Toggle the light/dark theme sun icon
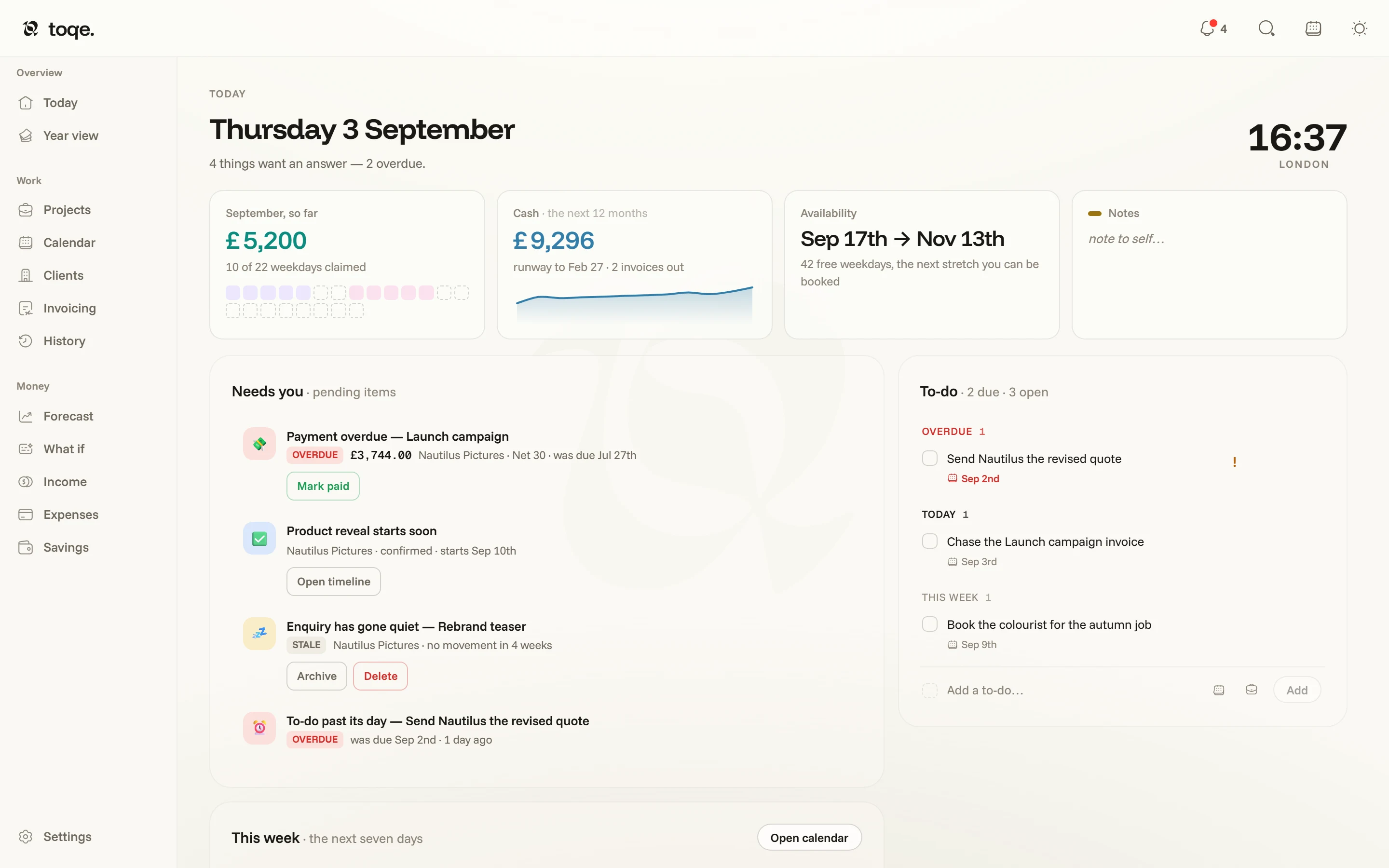Image resolution: width=1389 pixels, height=868 pixels. pos(1359,28)
